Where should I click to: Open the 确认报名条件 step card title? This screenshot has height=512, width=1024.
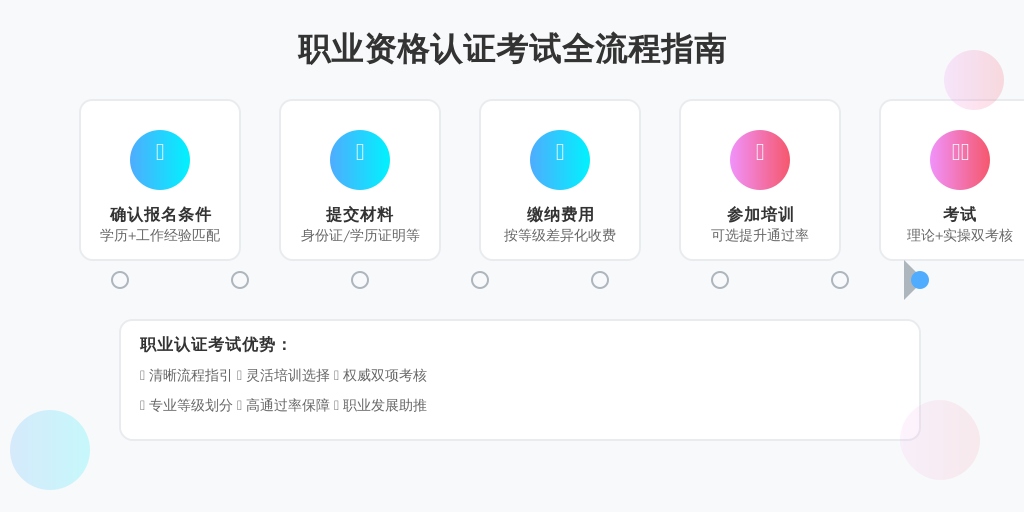[160, 214]
